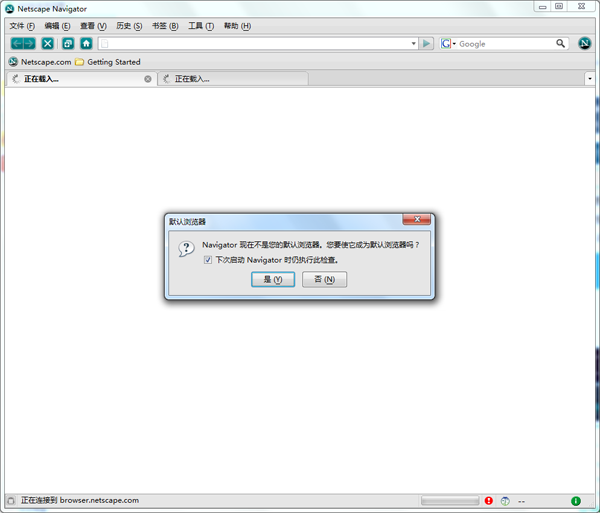Open the search engine selector dropdown arrow

pyautogui.click(x=454, y=44)
